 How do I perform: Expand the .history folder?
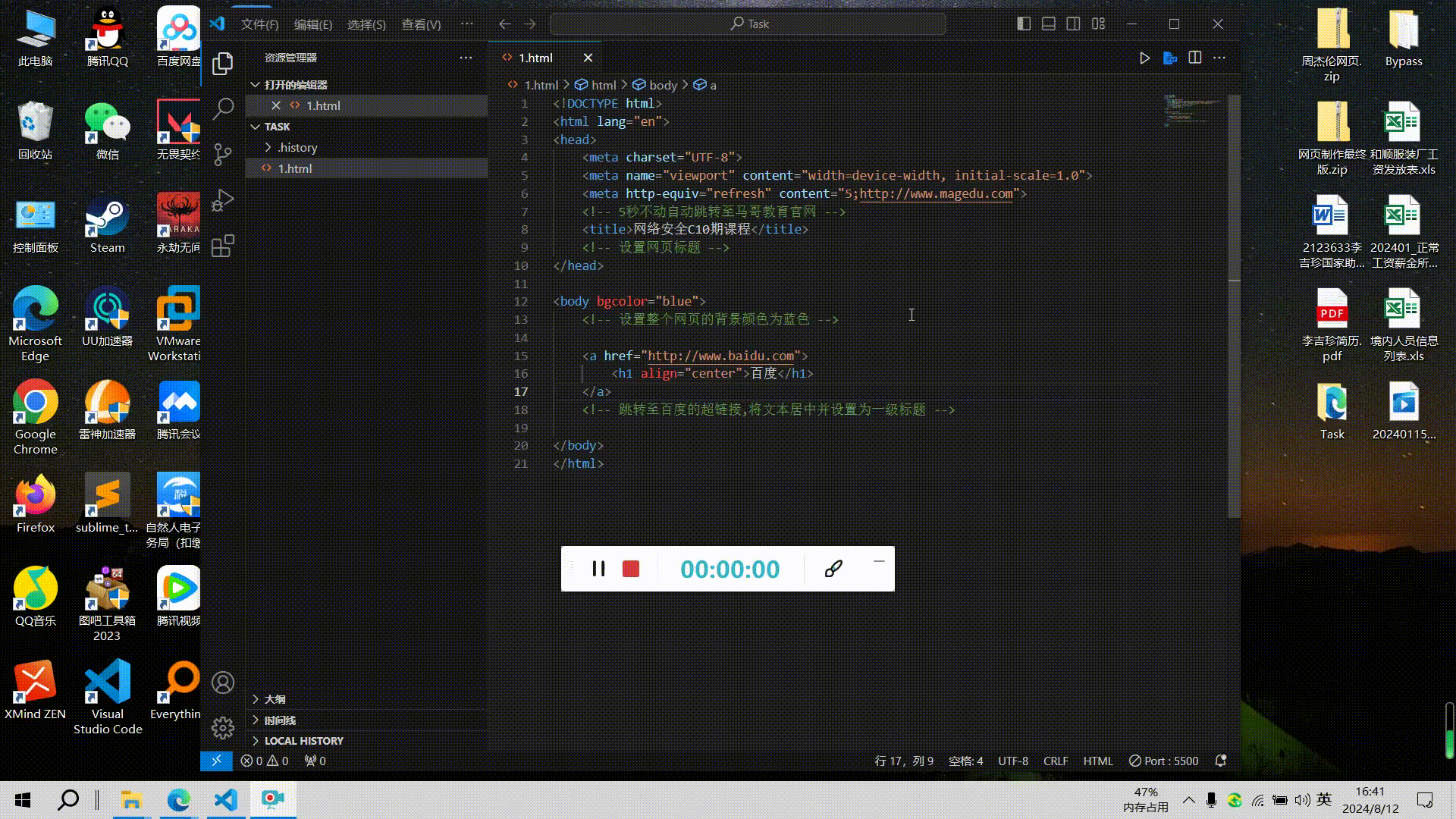(297, 147)
